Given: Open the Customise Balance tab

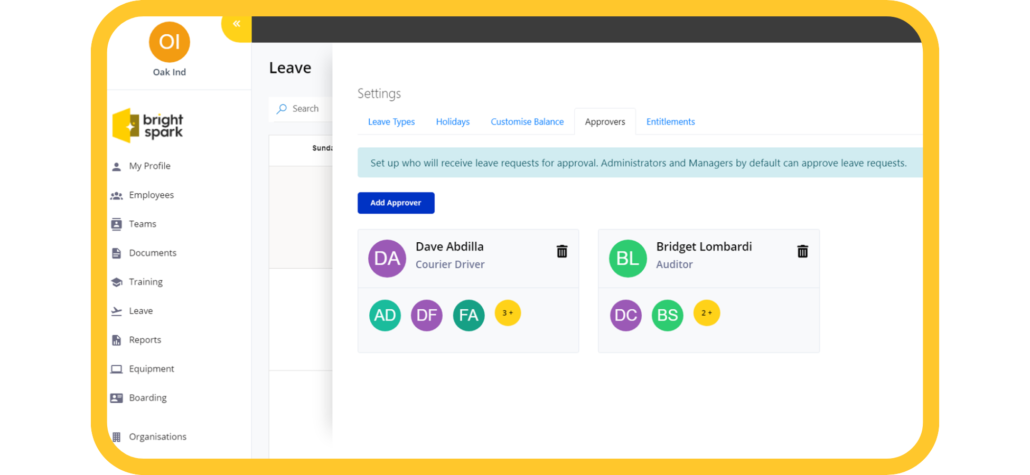Looking at the screenshot, I should pos(527,122).
